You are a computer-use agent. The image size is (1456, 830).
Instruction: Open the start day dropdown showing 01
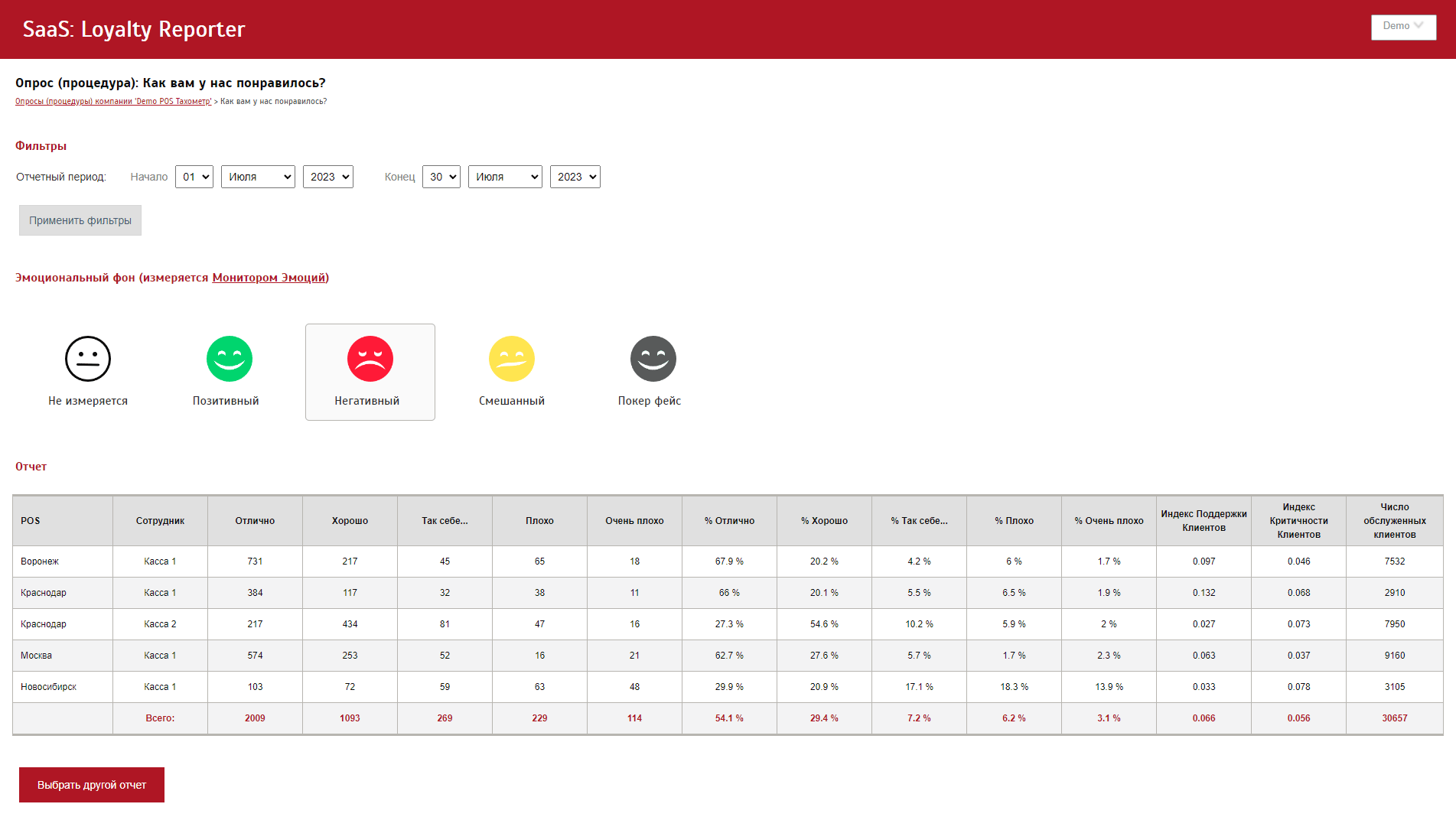[194, 177]
